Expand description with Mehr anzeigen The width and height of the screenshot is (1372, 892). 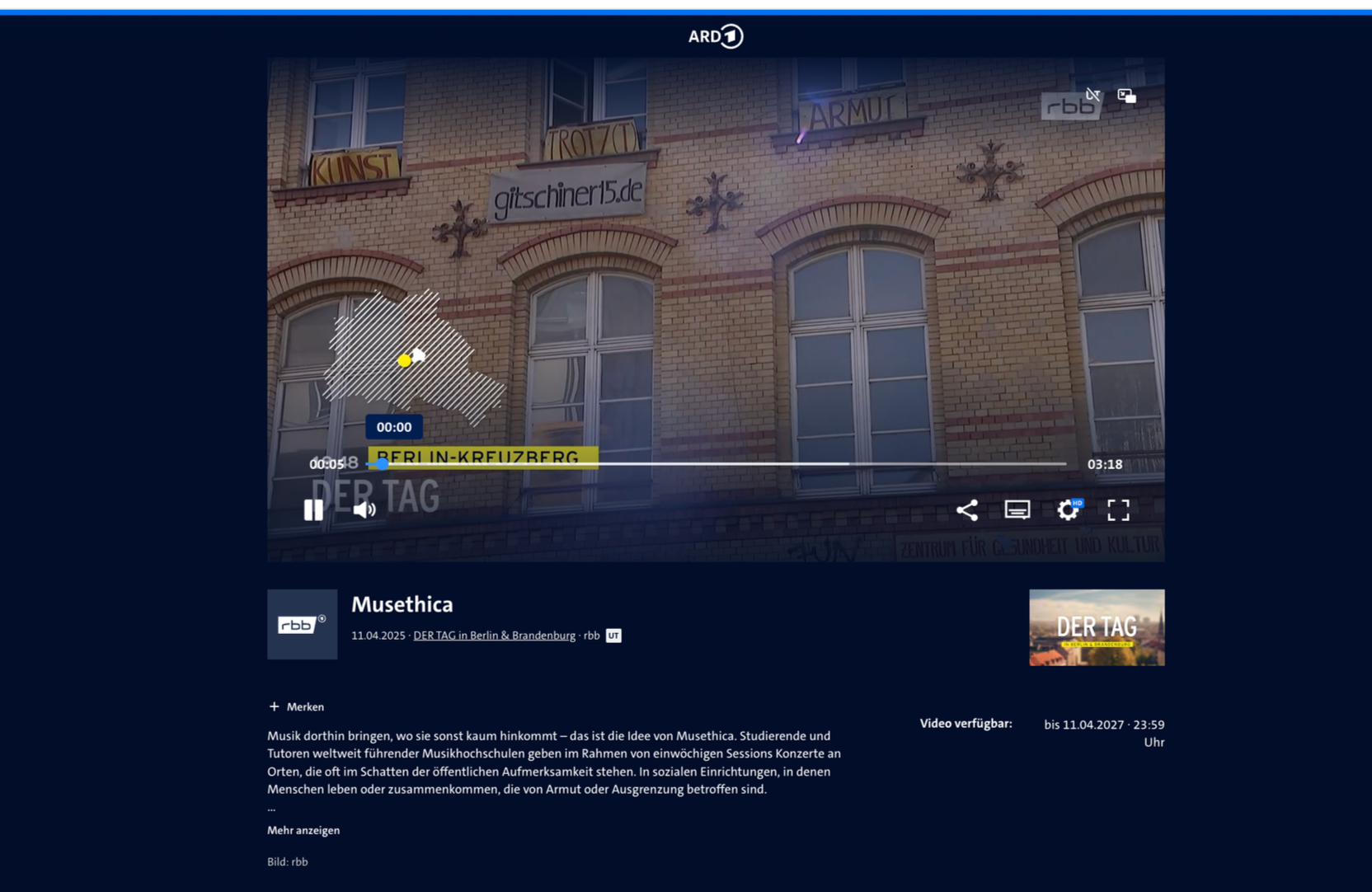[x=303, y=830]
